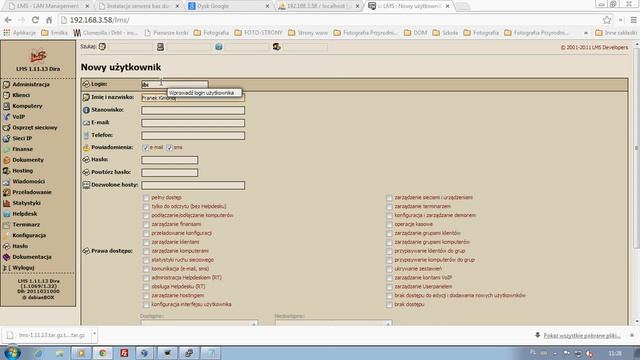Click the globe ticket search icon

(x=219, y=47)
